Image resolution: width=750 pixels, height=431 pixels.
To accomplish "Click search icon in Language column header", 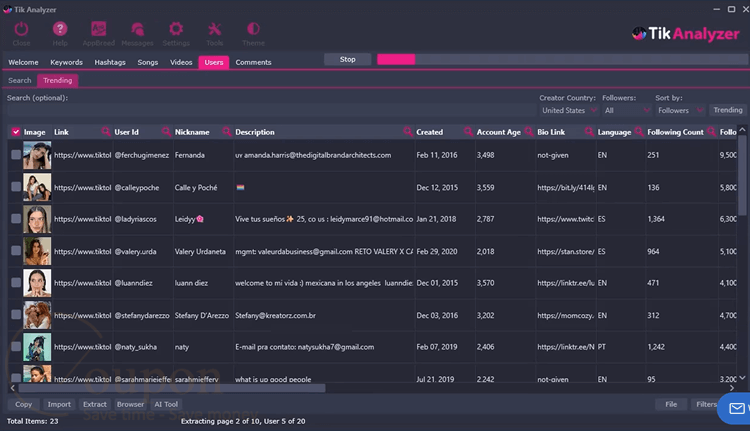I will (x=639, y=132).
